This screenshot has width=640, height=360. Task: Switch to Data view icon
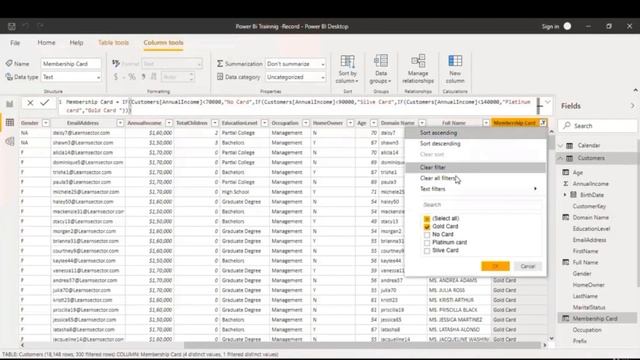10,122
